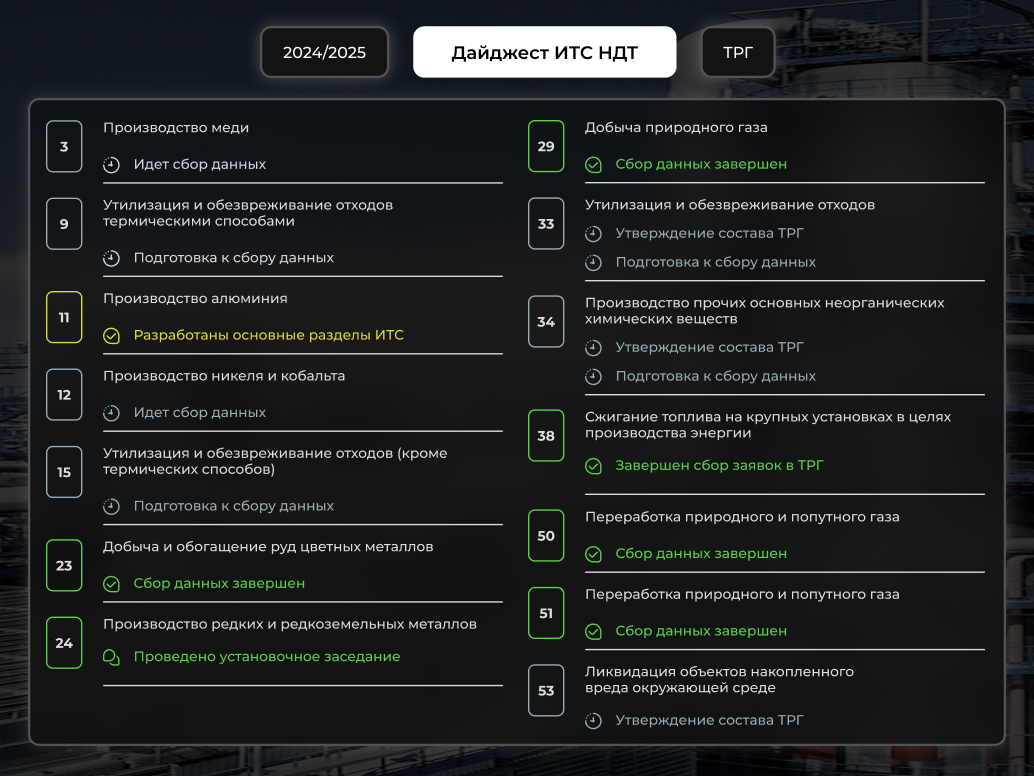Click number badge 12 for nickel and cobalt
The height and width of the screenshot is (776, 1034).
click(x=64, y=395)
